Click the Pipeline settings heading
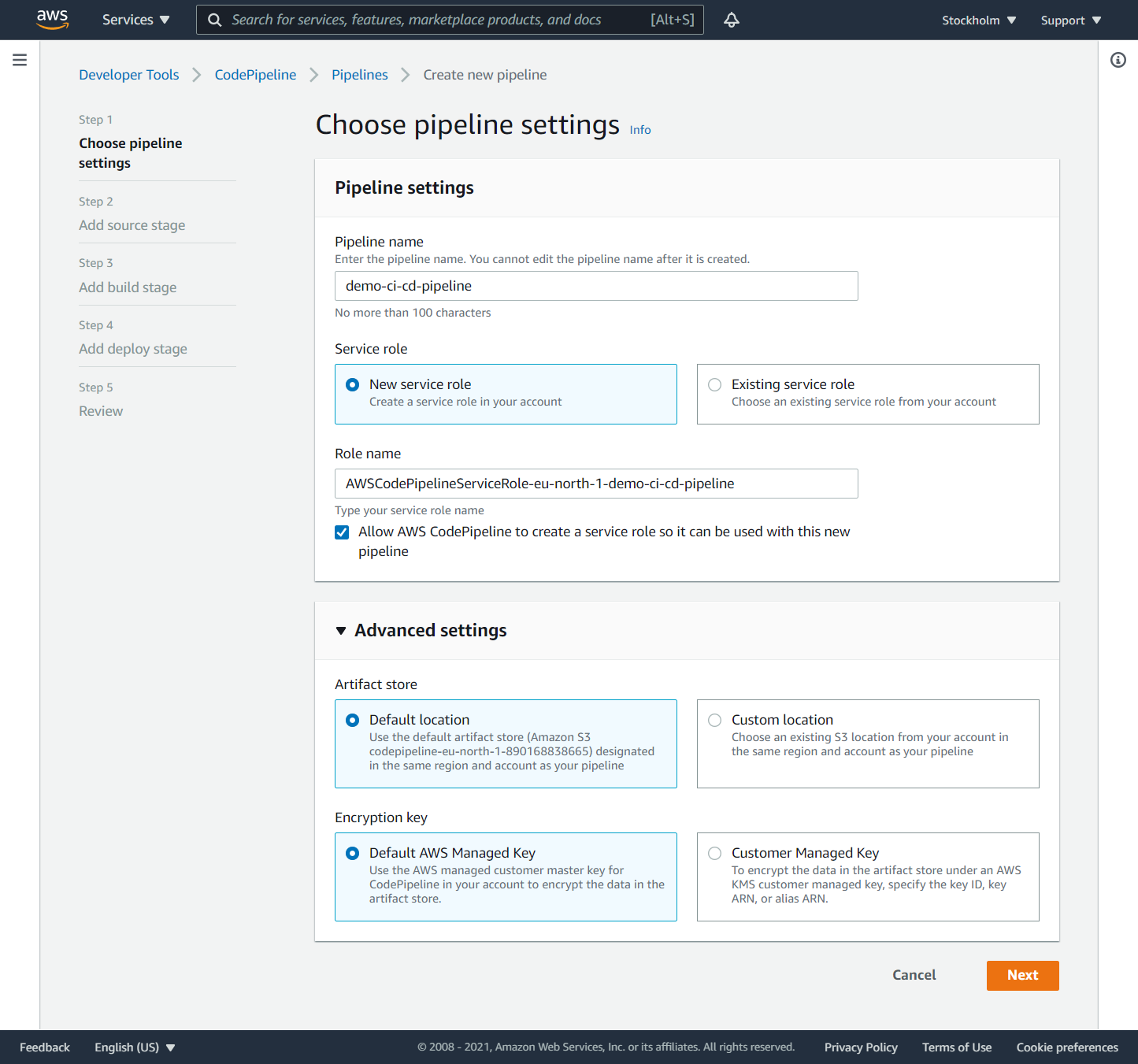This screenshot has width=1138, height=1064. tap(404, 188)
